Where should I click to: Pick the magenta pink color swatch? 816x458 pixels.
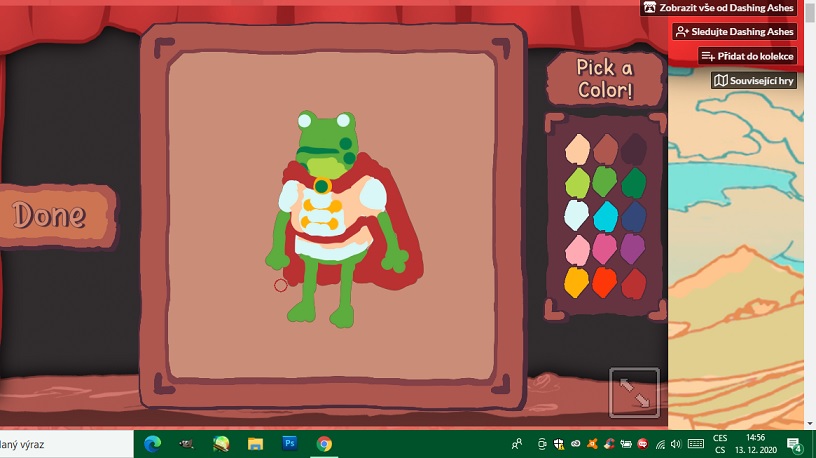(605, 249)
